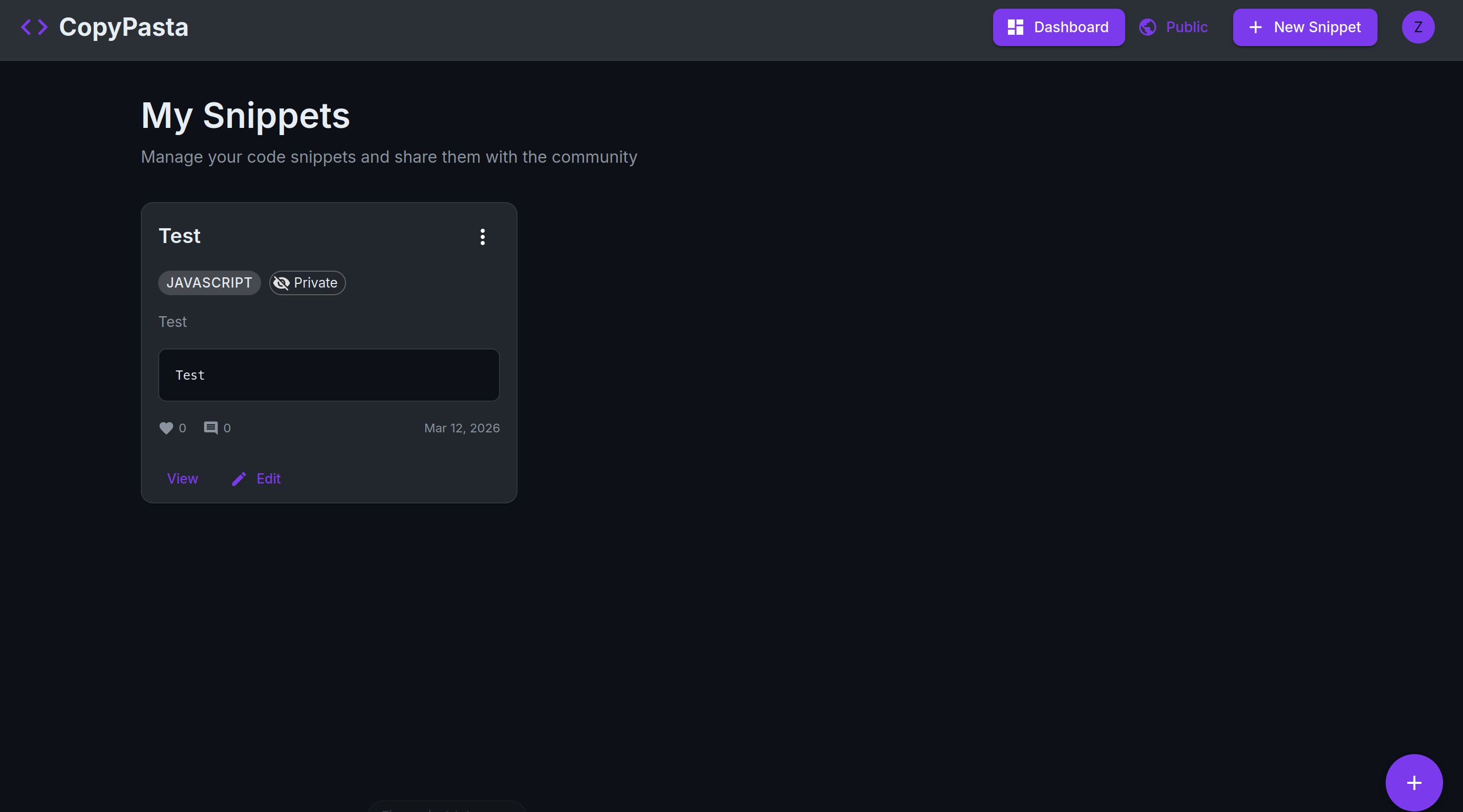The height and width of the screenshot is (812, 1463).
Task: Click the Private visibility chip
Action: (x=307, y=283)
